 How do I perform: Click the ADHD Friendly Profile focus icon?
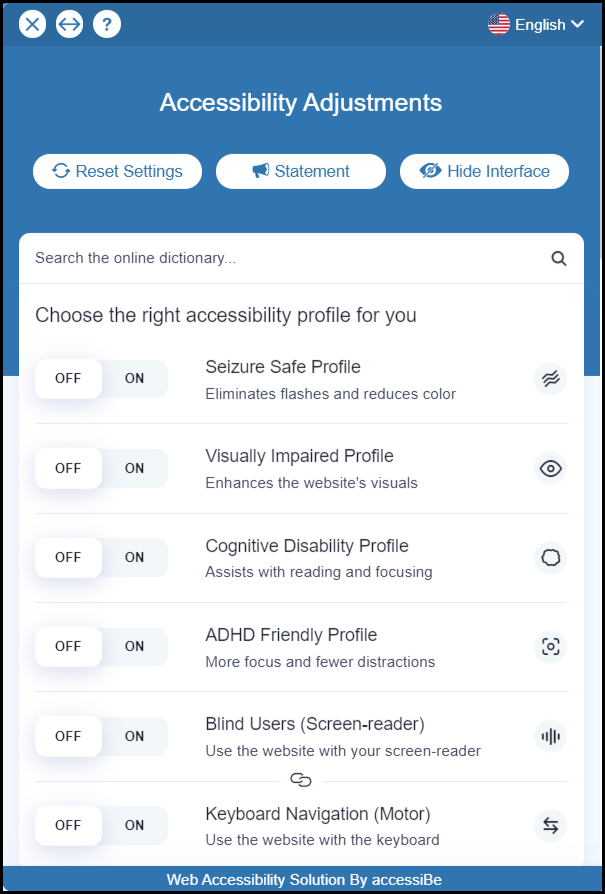tap(550, 647)
